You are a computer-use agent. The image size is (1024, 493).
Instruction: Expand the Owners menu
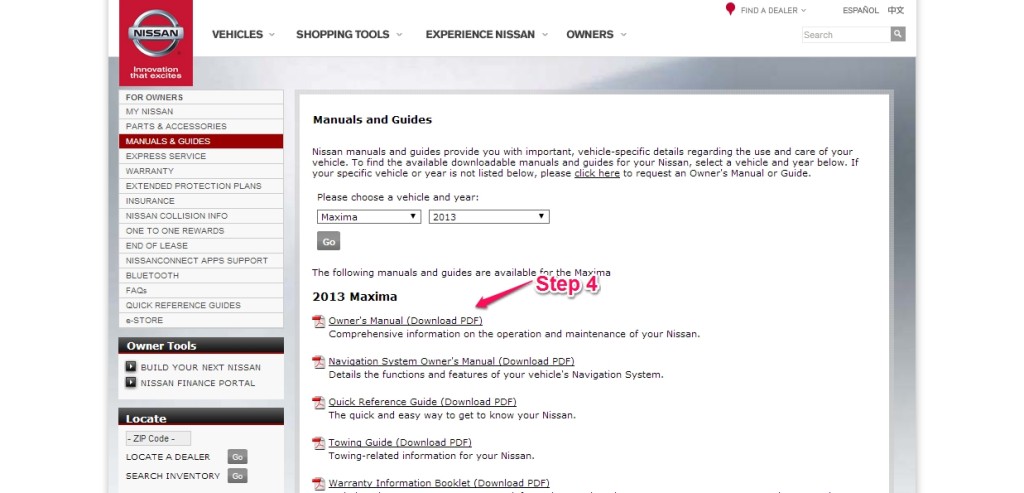[596, 35]
